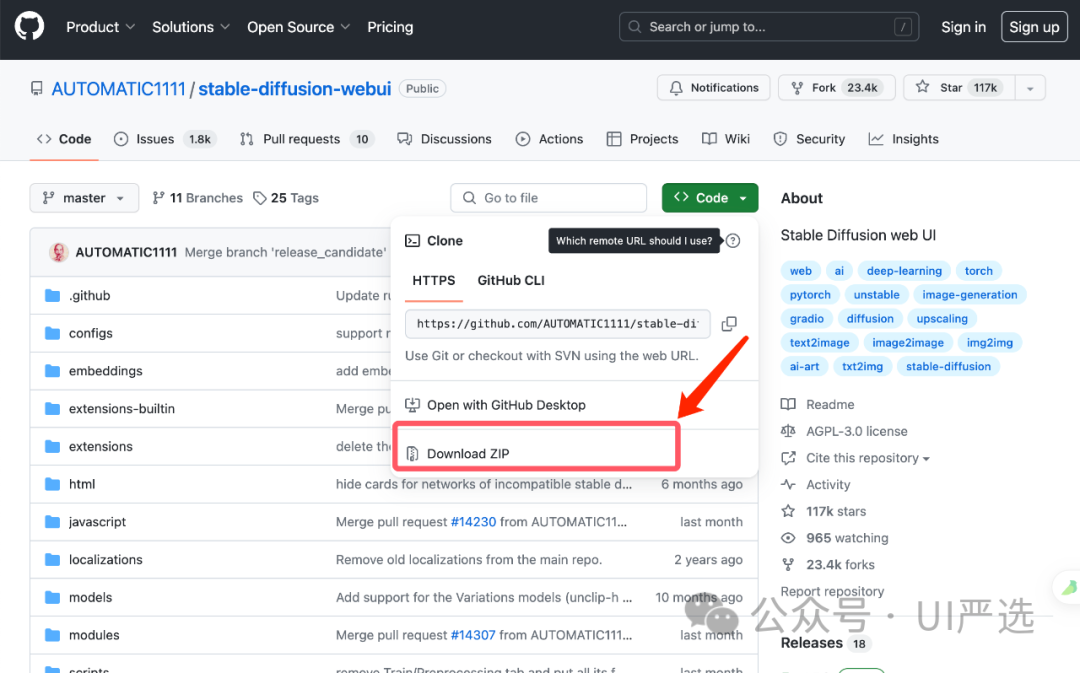Click the Go to file search field
Image resolution: width=1080 pixels, height=673 pixels.
click(548, 198)
